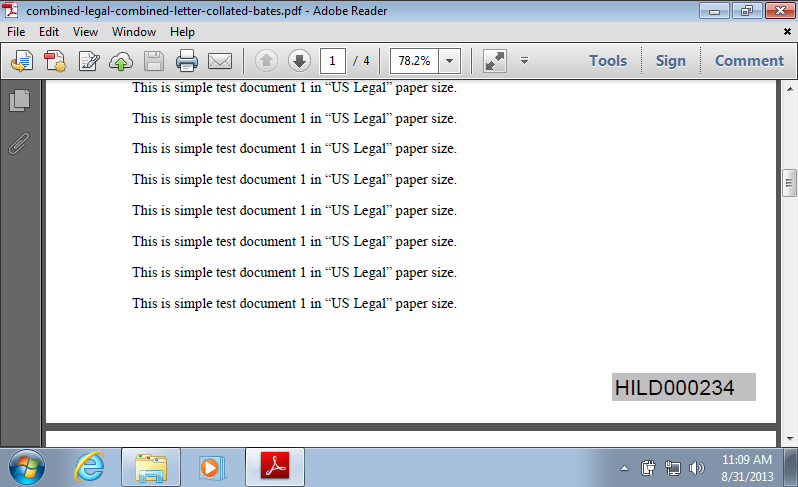Click the Show desktop button
This screenshot has height=487, width=798.
tap(790, 467)
